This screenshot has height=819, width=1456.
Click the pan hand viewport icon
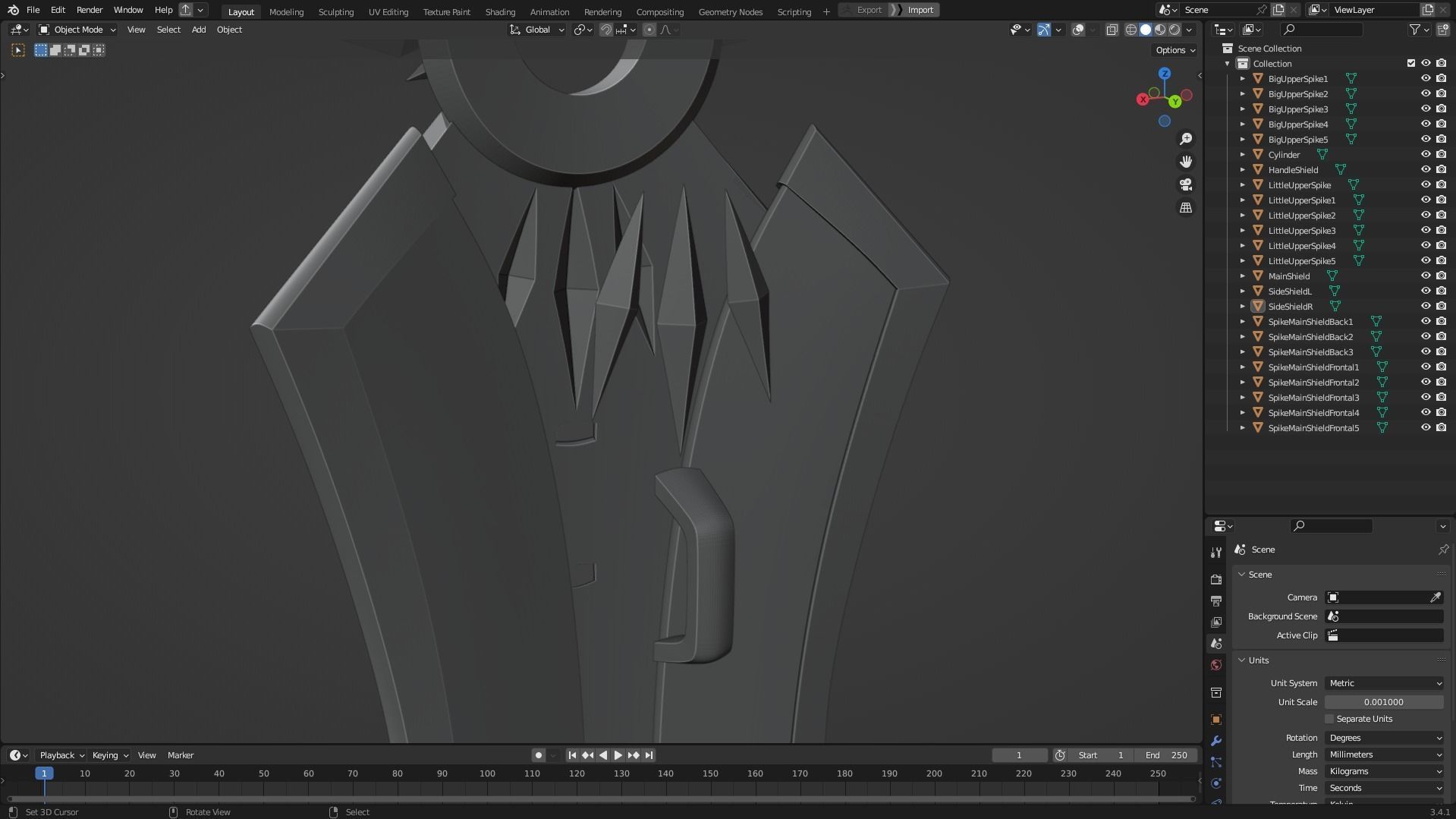[x=1185, y=162]
